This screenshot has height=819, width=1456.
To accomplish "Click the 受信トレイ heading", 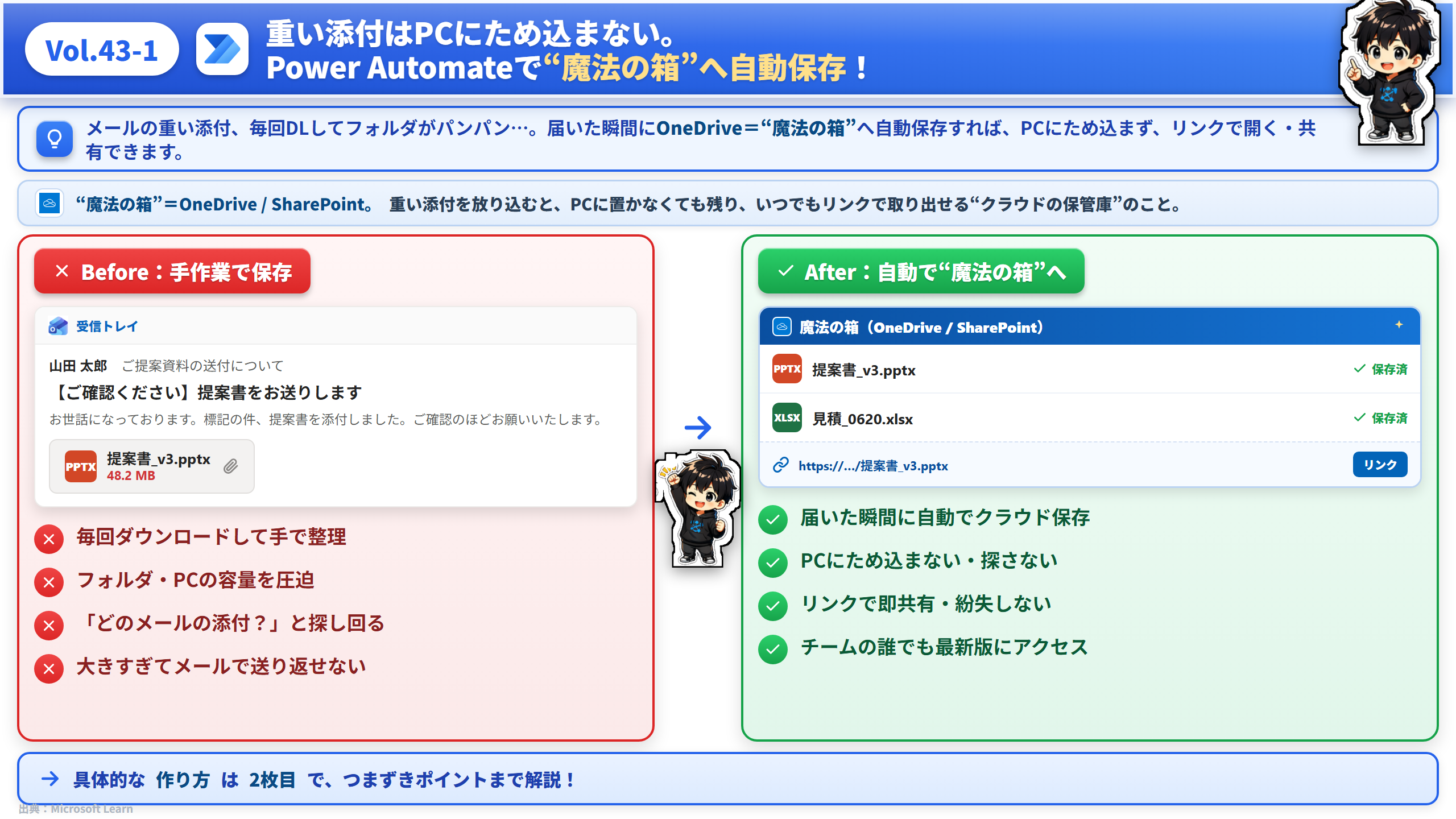I will pos(107,326).
